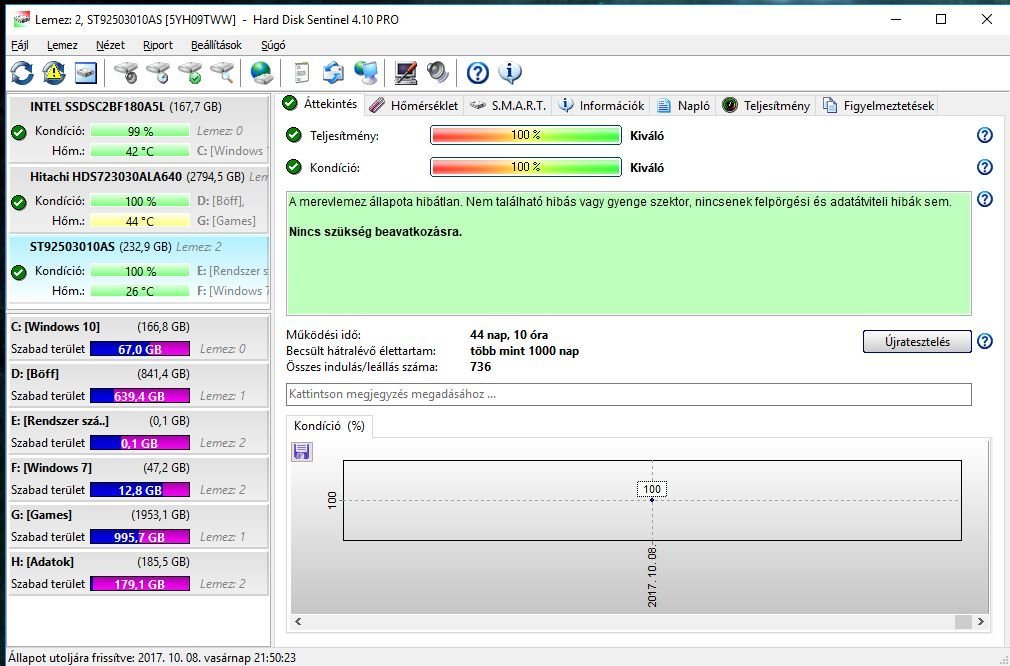Open the Riport menu
Screen dimensions: 1010x666
[158, 45]
